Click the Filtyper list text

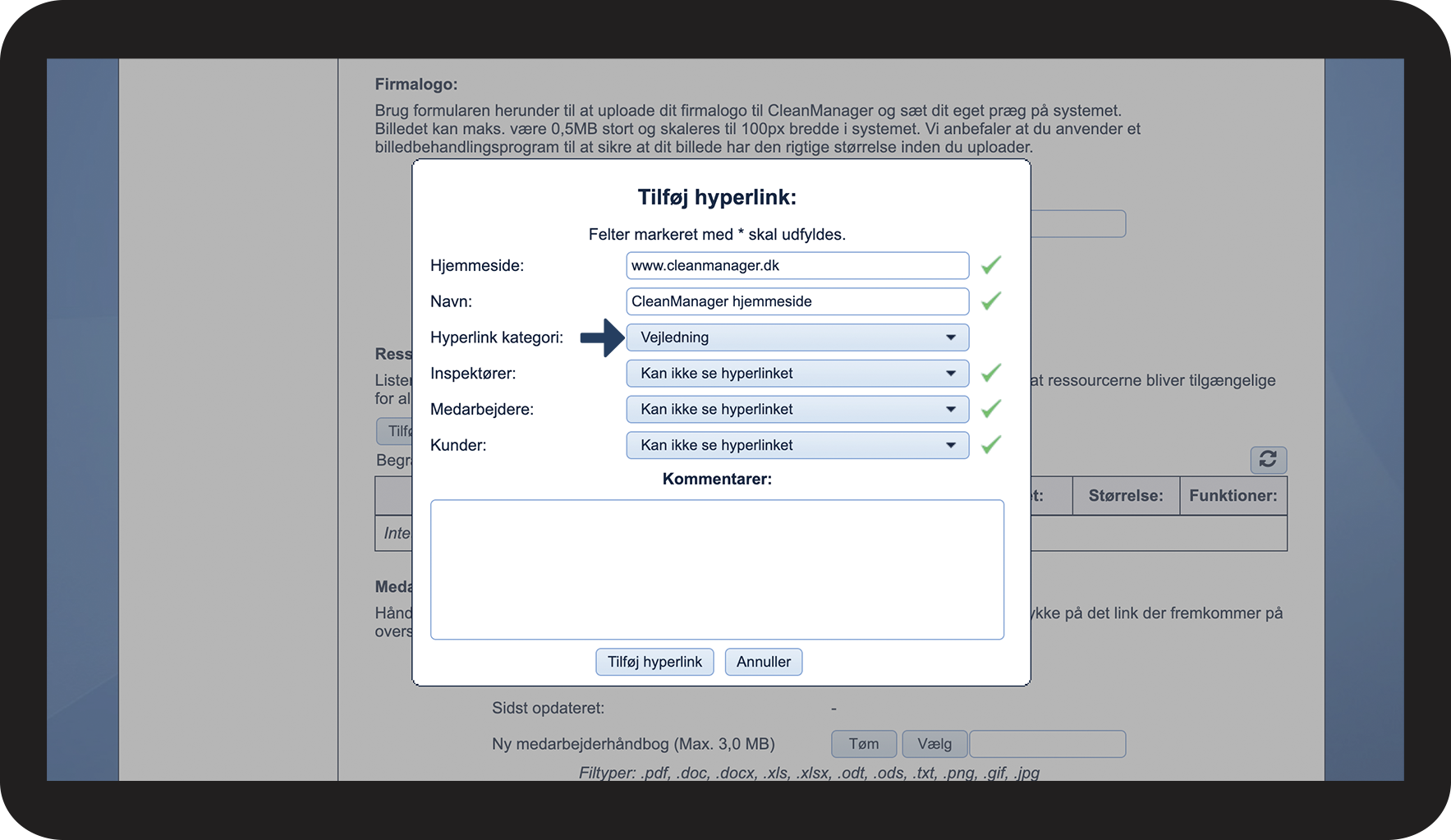tap(809, 773)
